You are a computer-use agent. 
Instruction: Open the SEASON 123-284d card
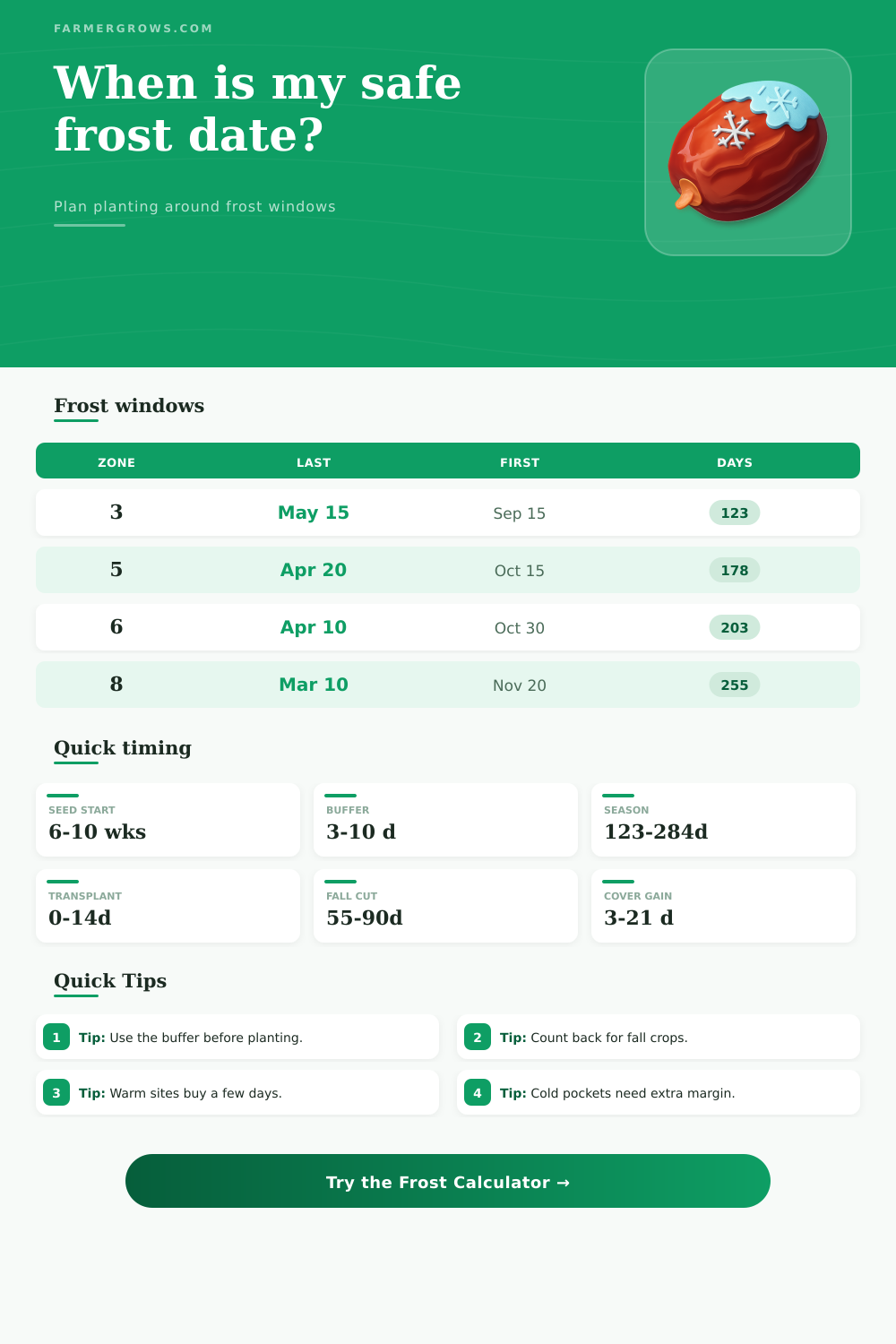pyautogui.click(x=723, y=820)
